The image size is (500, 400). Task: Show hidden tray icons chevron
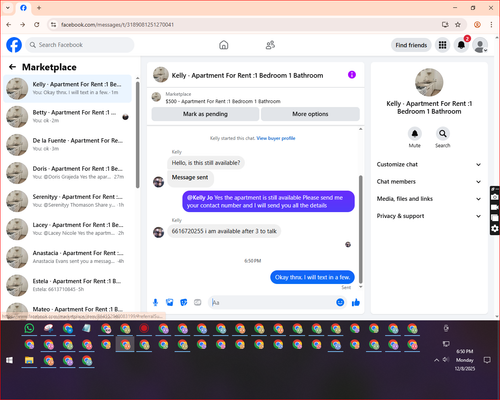436,360
